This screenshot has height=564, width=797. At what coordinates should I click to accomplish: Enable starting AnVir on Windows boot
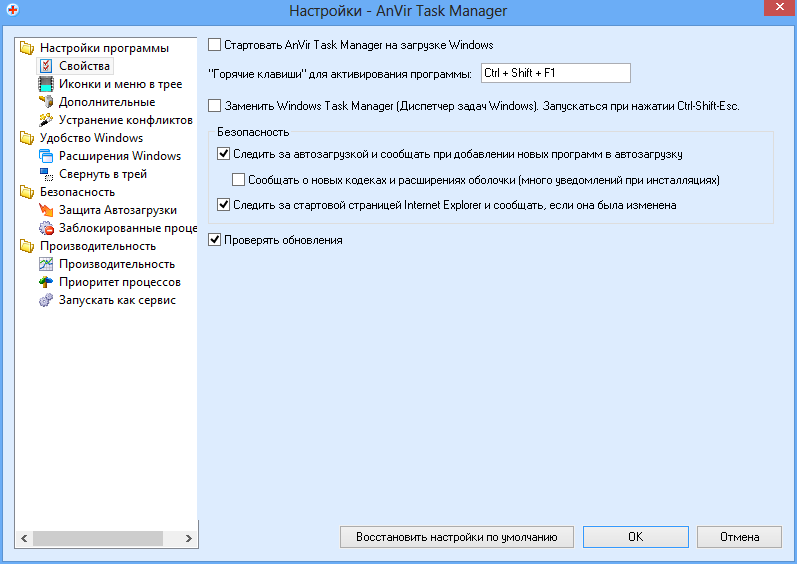click(214, 45)
